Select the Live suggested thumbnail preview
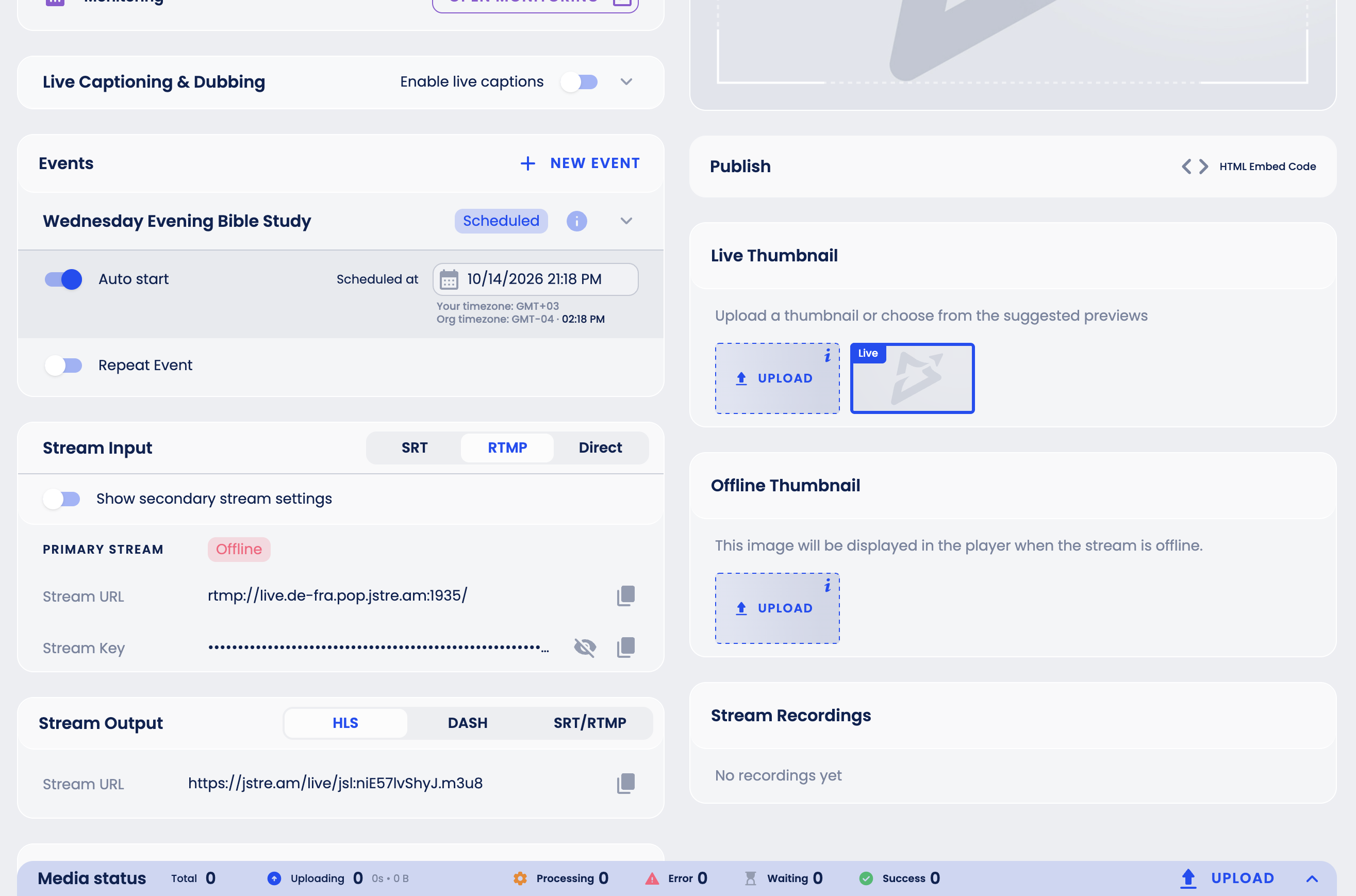This screenshot has height=896, width=1356. (x=912, y=378)
